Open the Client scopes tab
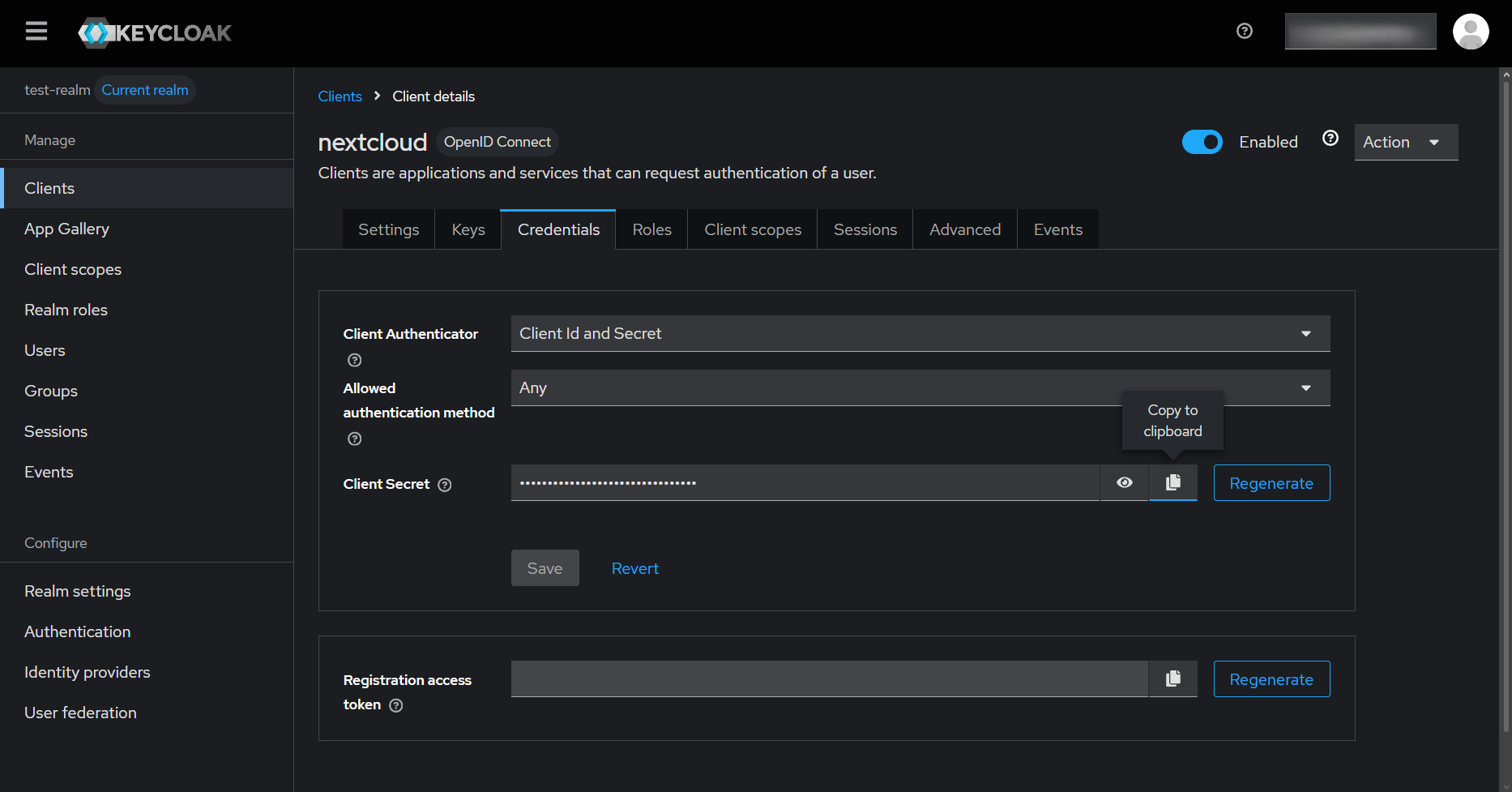The height and width of the screenshot is (792, 1512). [x=753, y=229]
